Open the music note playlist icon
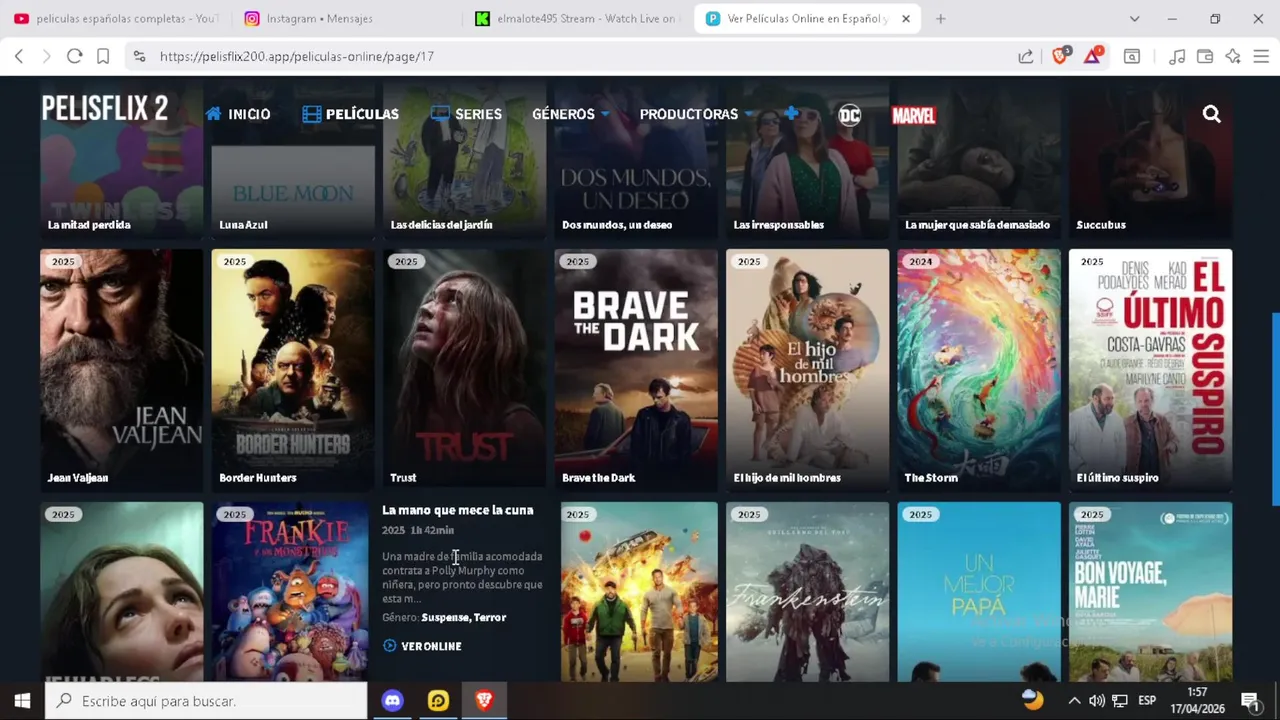Screen dimensions: 1280x720 coord(1177,57)
